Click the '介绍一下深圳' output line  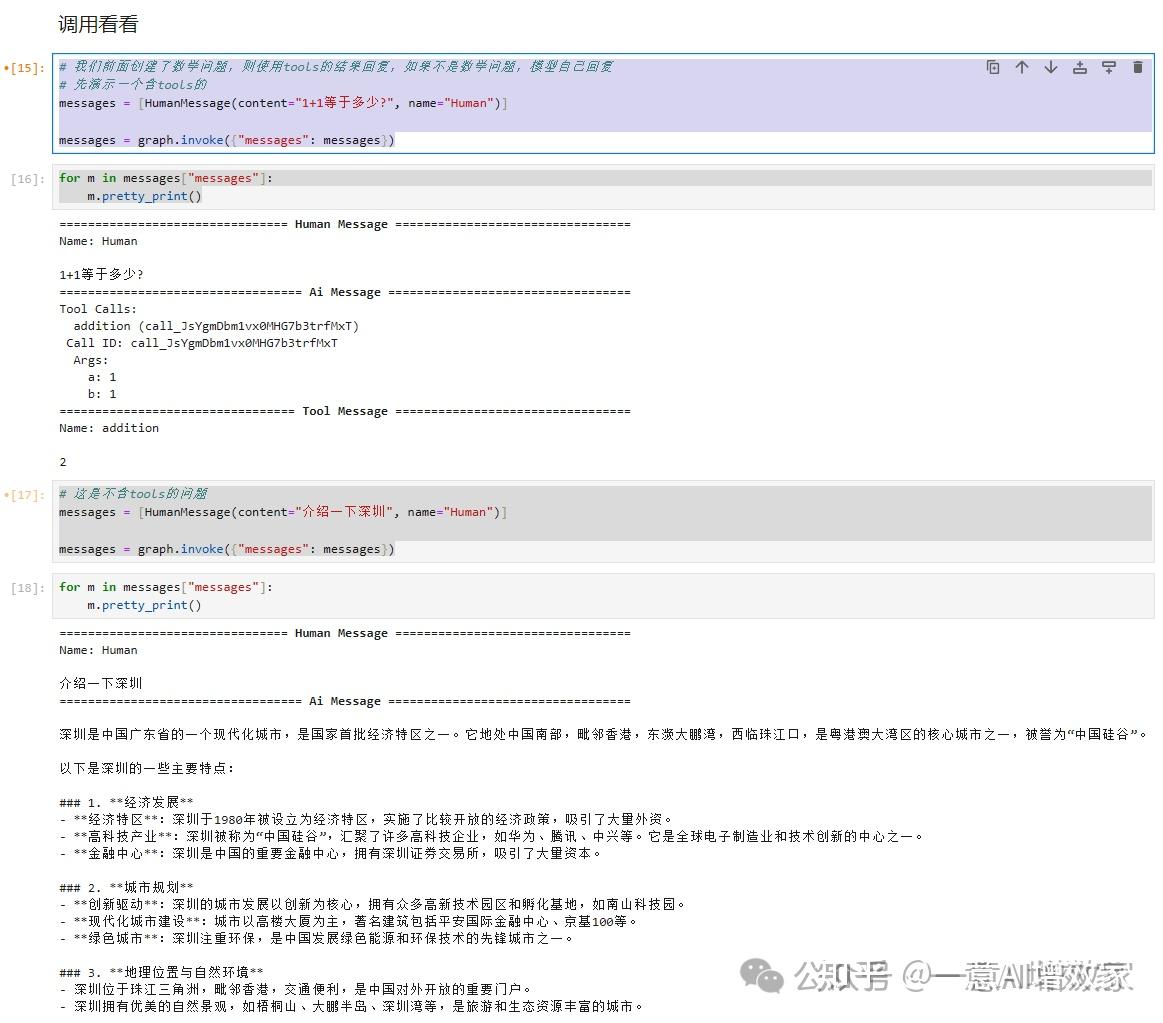coord(101,683)
